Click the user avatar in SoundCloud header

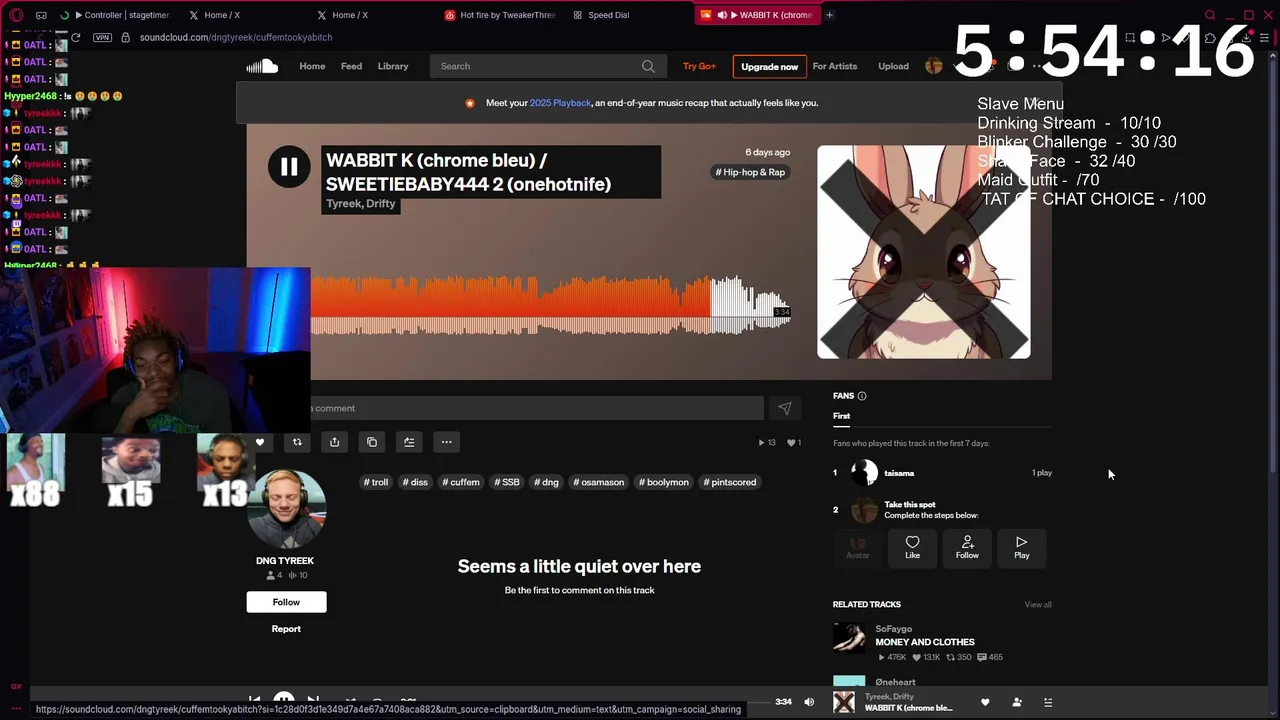pyautogui.click(x=934, y=66)
